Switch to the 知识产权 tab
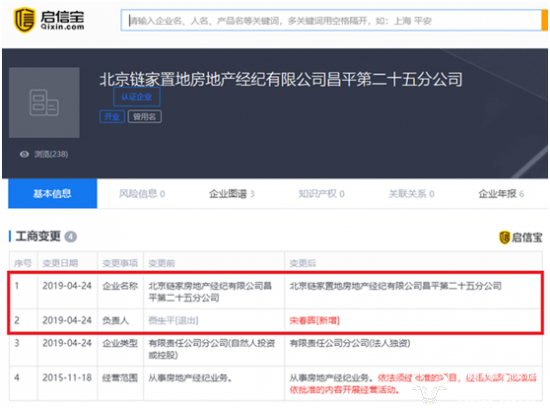Image resolution: width=550 pixels, height=408 pixels. [x=321, y=194]
